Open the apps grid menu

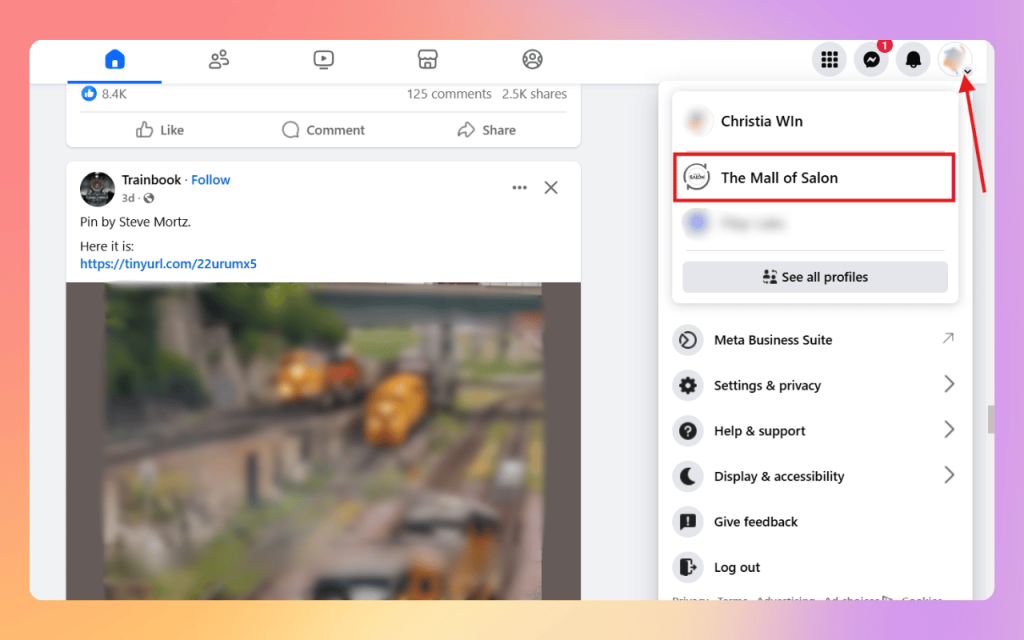(x=829, y=60)
